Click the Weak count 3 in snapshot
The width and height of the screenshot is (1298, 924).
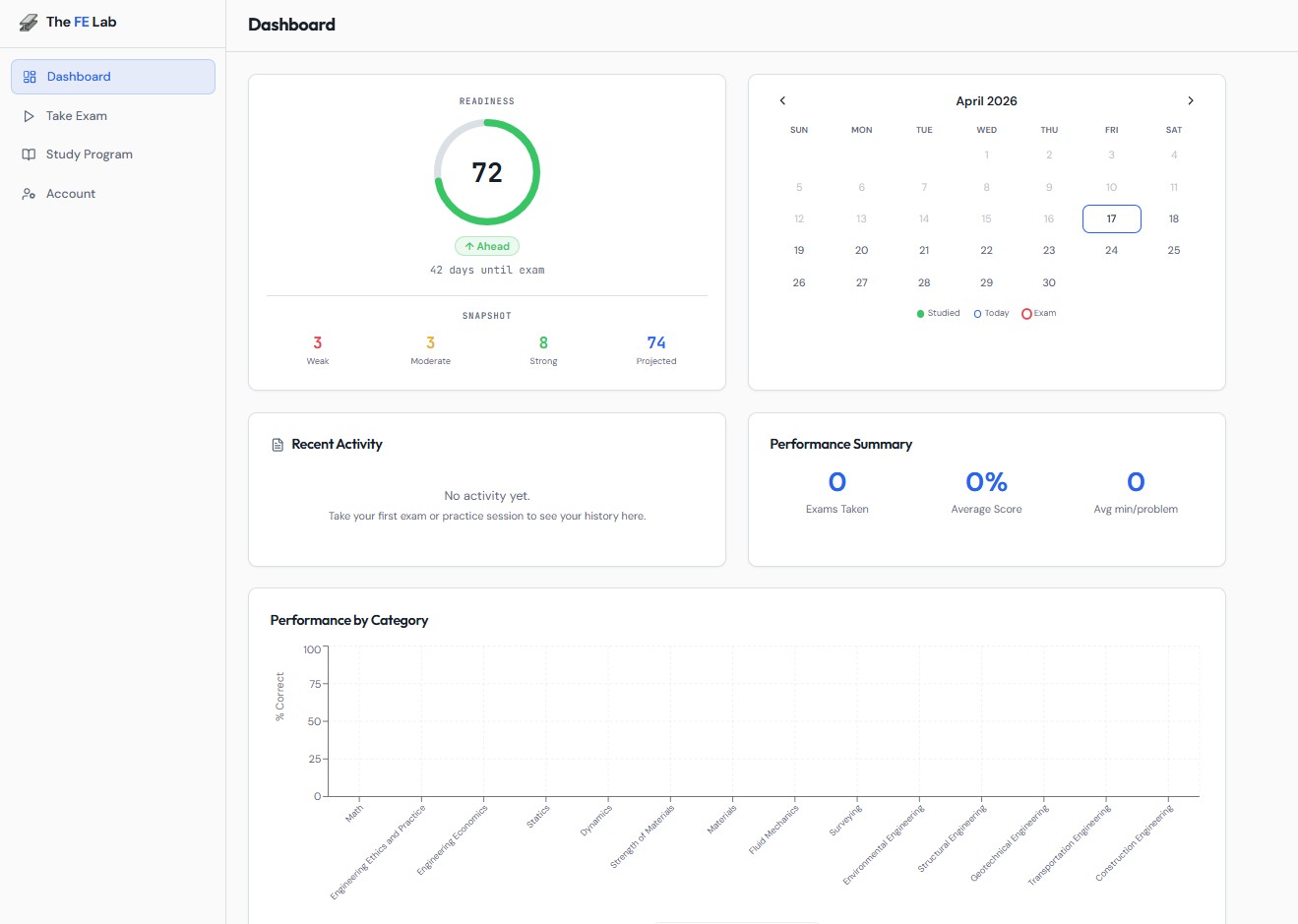tap(318, 342)
